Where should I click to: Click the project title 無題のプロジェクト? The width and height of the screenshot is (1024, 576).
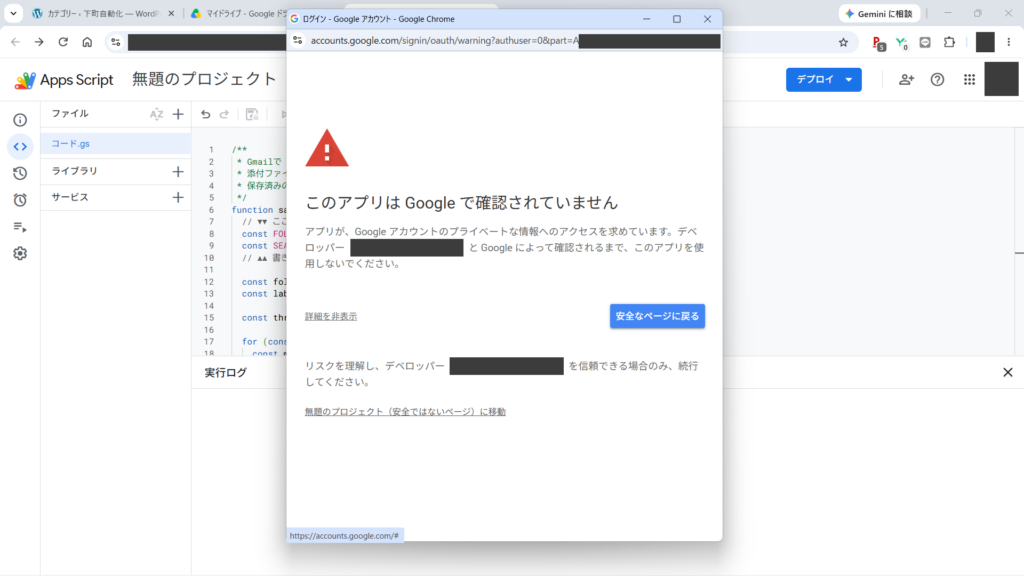click(x=204, y=80)
